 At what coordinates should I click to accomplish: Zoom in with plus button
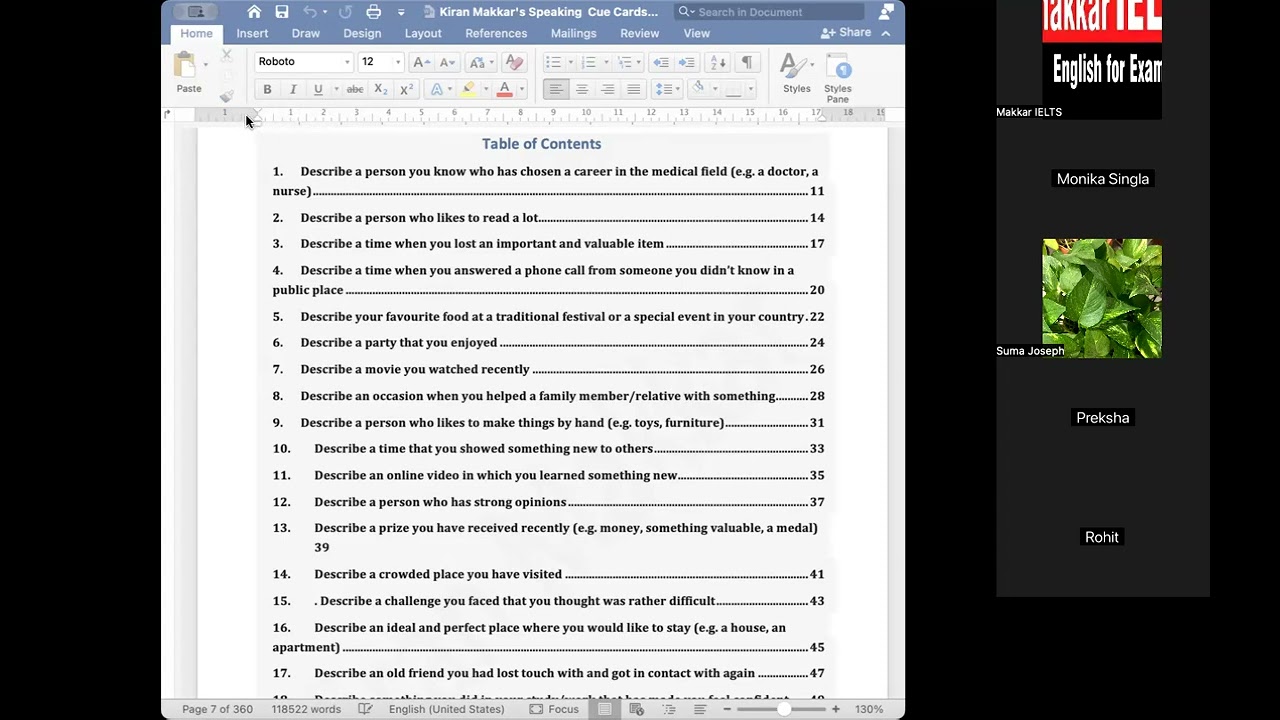(x=836, y=709)
